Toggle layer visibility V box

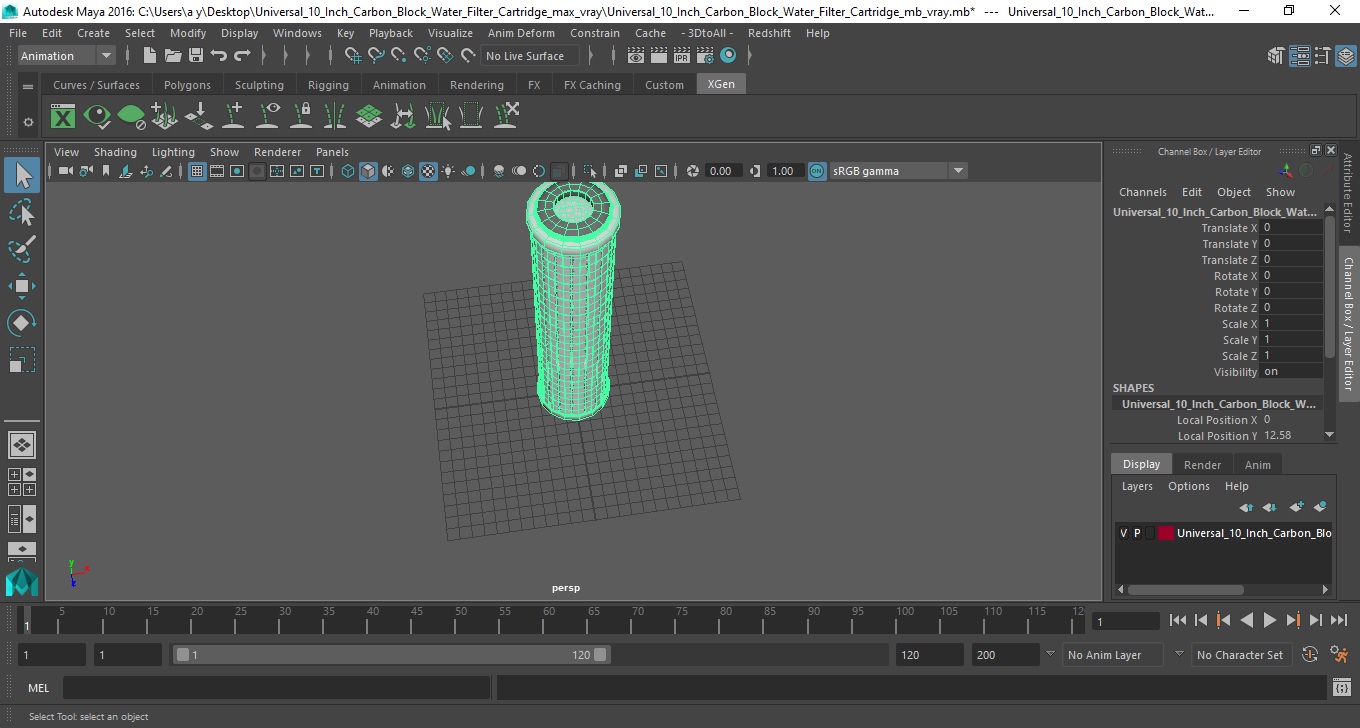(x=1124, y=533)
